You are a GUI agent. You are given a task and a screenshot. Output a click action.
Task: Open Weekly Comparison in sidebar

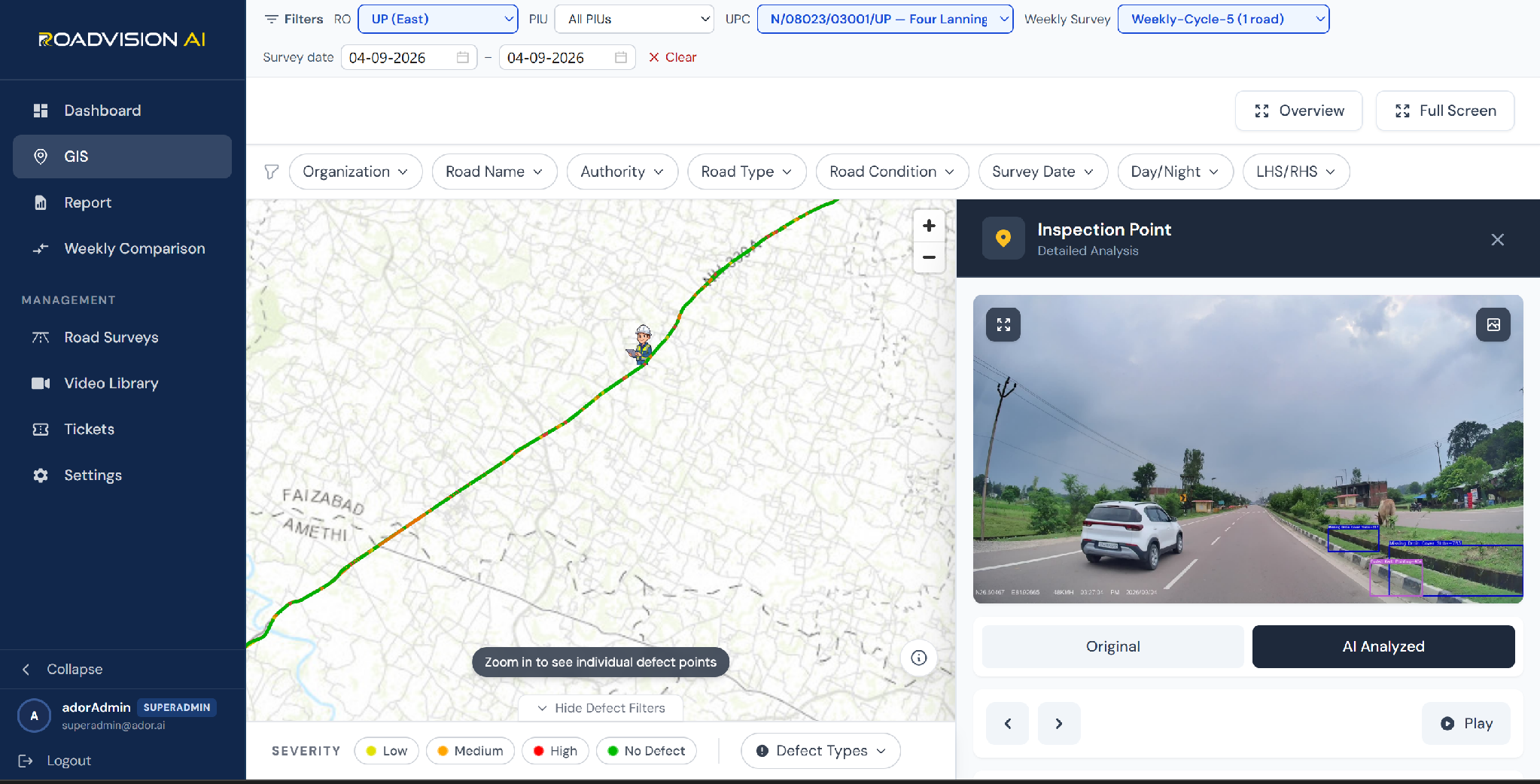point(122,248)
